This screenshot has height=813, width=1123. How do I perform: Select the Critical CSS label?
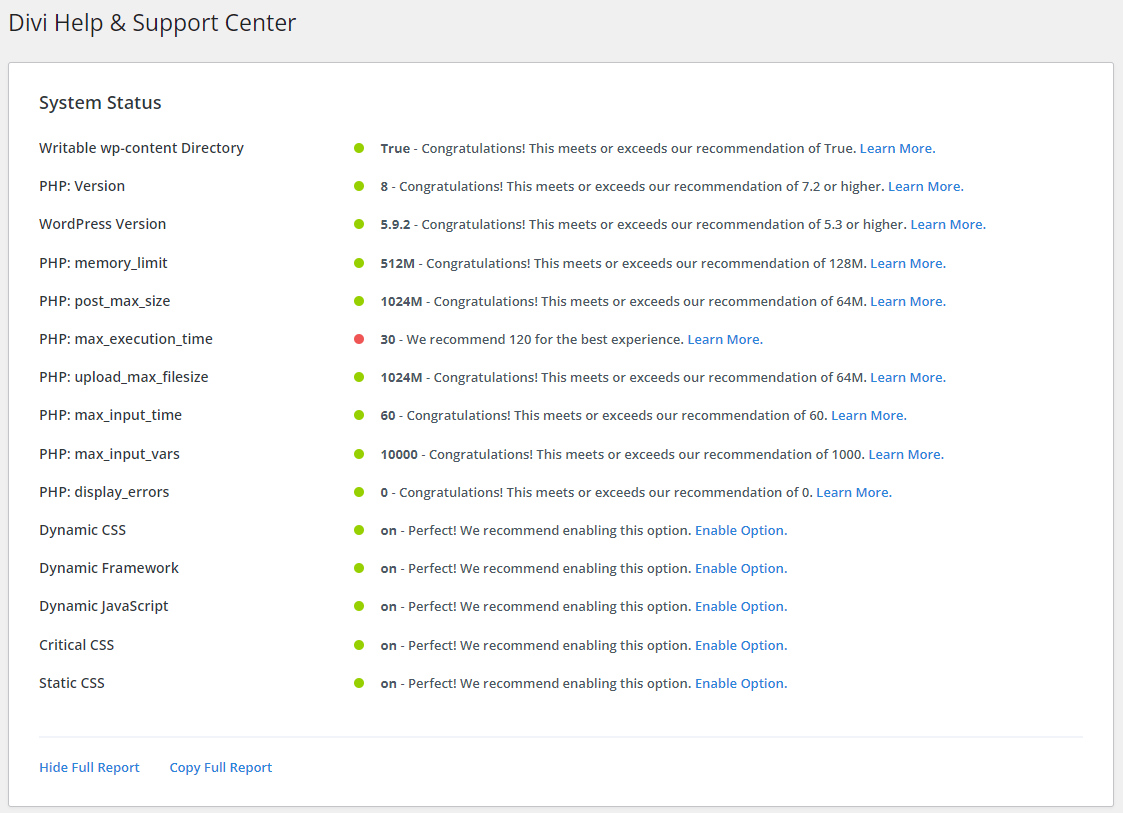(x=77, y=645)
